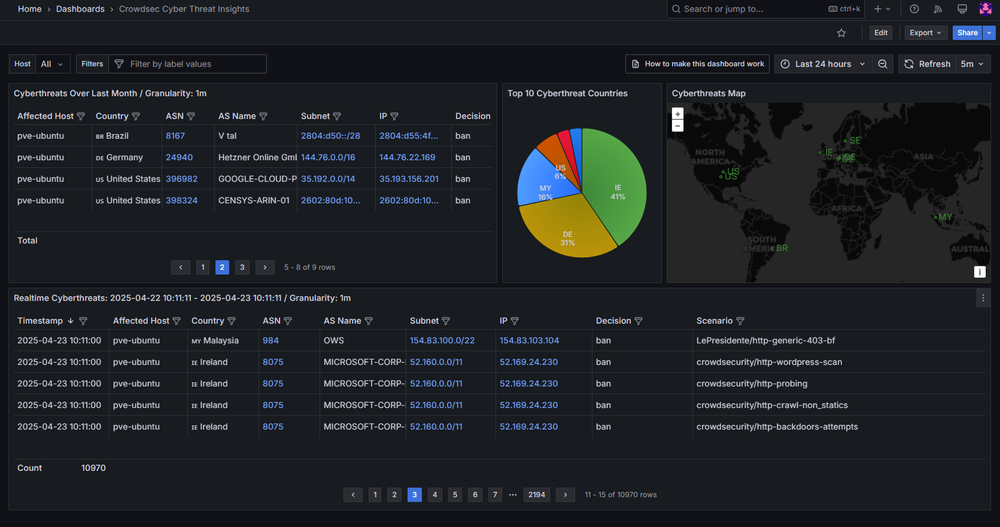Screen dimensions: 1000x527
Task: Open the Host variable dropdown
Action: tap(52, 64)
